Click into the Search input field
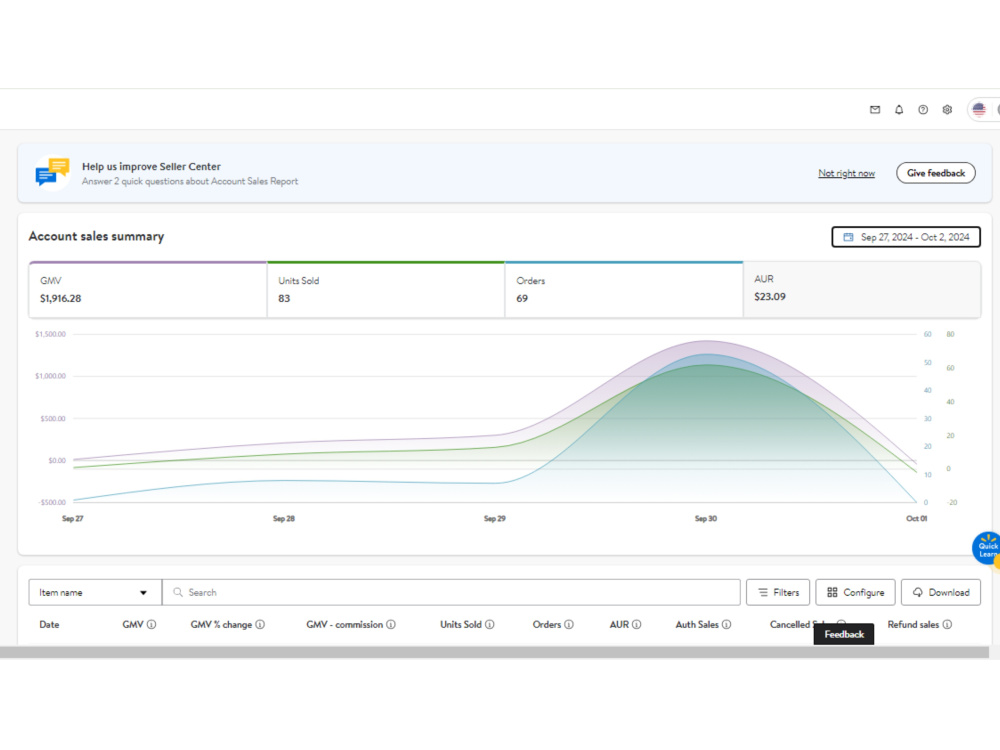Screen dimensions: 1000x750 [x=452, y=592]
